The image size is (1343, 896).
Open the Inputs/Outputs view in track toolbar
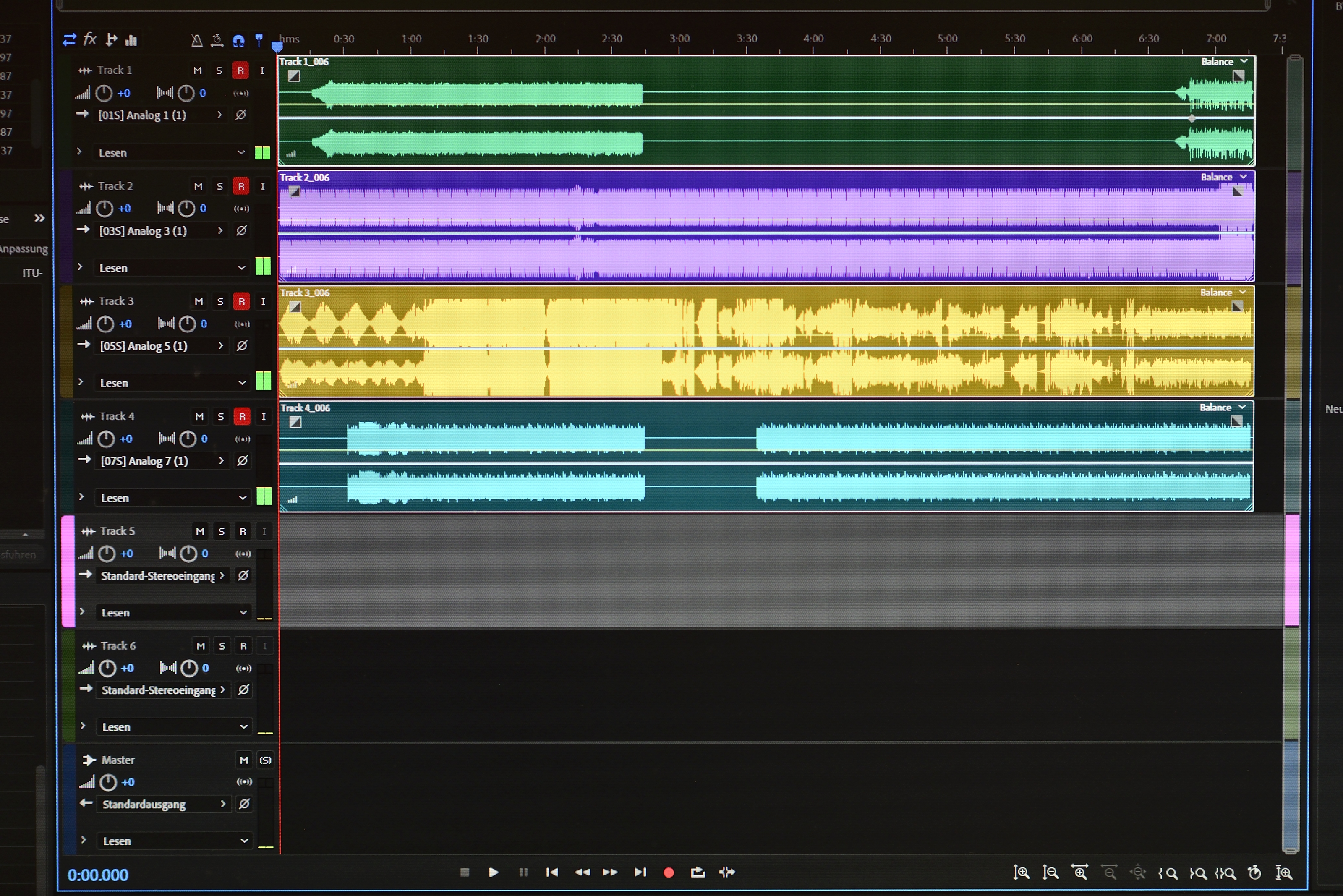pos(69,39)
